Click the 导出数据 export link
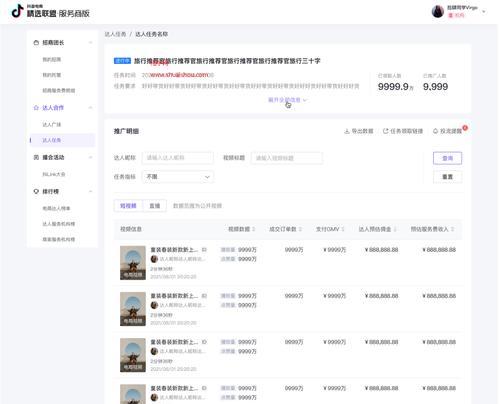 (359, 131)
